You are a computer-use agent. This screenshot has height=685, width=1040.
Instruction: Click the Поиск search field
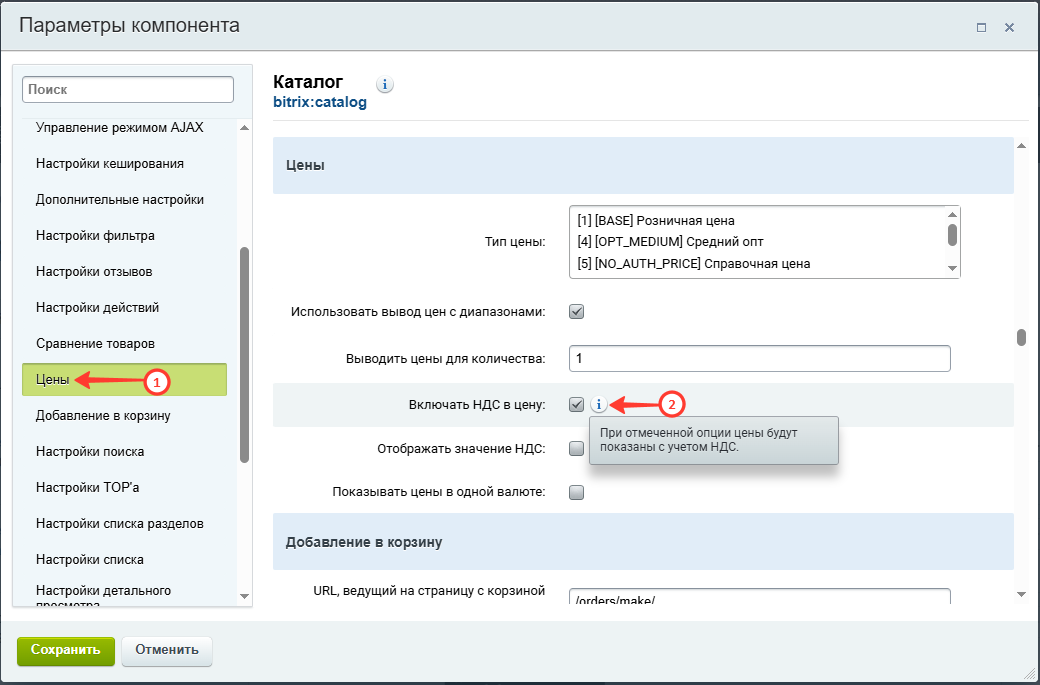point(128,90)
